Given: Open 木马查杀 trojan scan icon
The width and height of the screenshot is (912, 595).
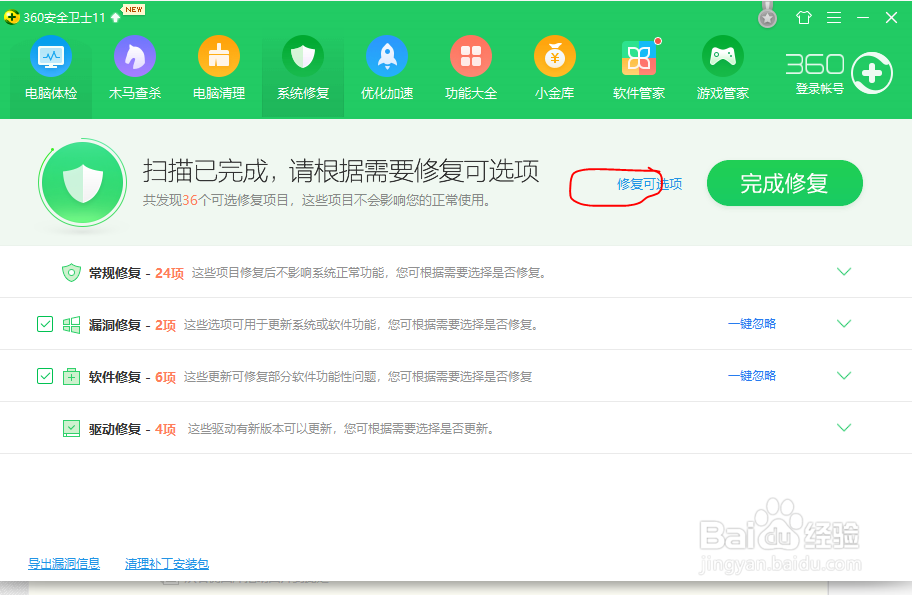Looking at the screenshot, I should (135, 56).
